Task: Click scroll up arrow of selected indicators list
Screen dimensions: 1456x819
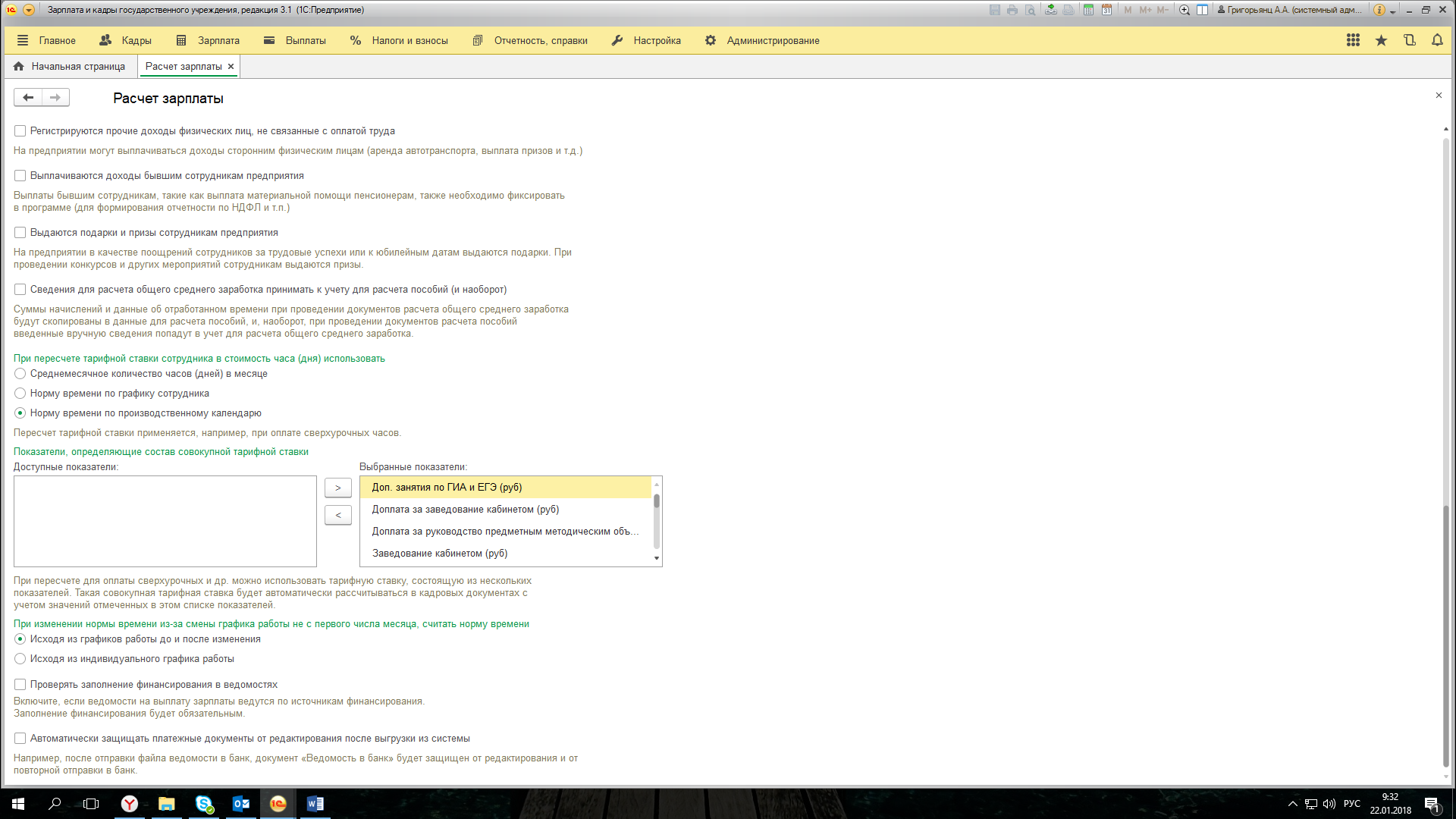Action: click(x=657, y=484)
